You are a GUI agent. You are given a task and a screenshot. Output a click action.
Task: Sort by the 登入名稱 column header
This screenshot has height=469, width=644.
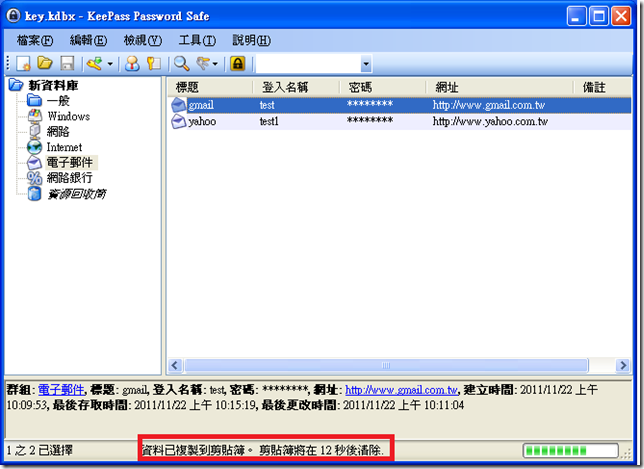pos(296,87)
